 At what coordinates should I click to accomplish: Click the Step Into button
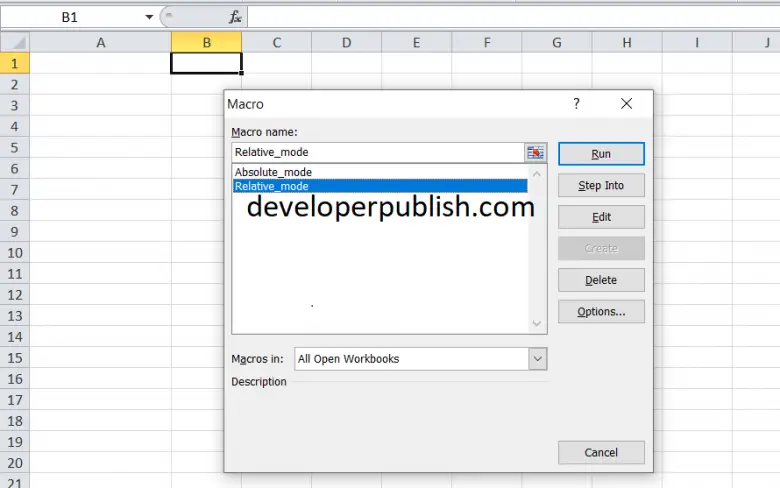coord(601,185)
